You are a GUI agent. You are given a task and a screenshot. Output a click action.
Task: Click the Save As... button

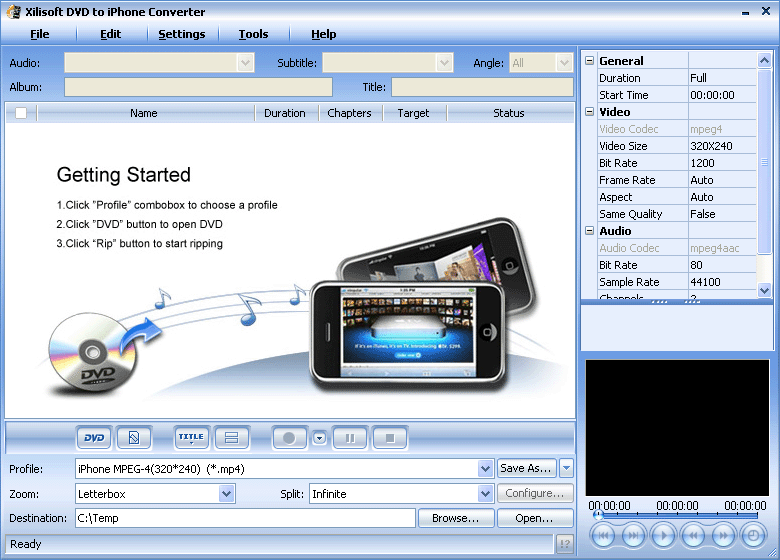click(x=526, y=468)
